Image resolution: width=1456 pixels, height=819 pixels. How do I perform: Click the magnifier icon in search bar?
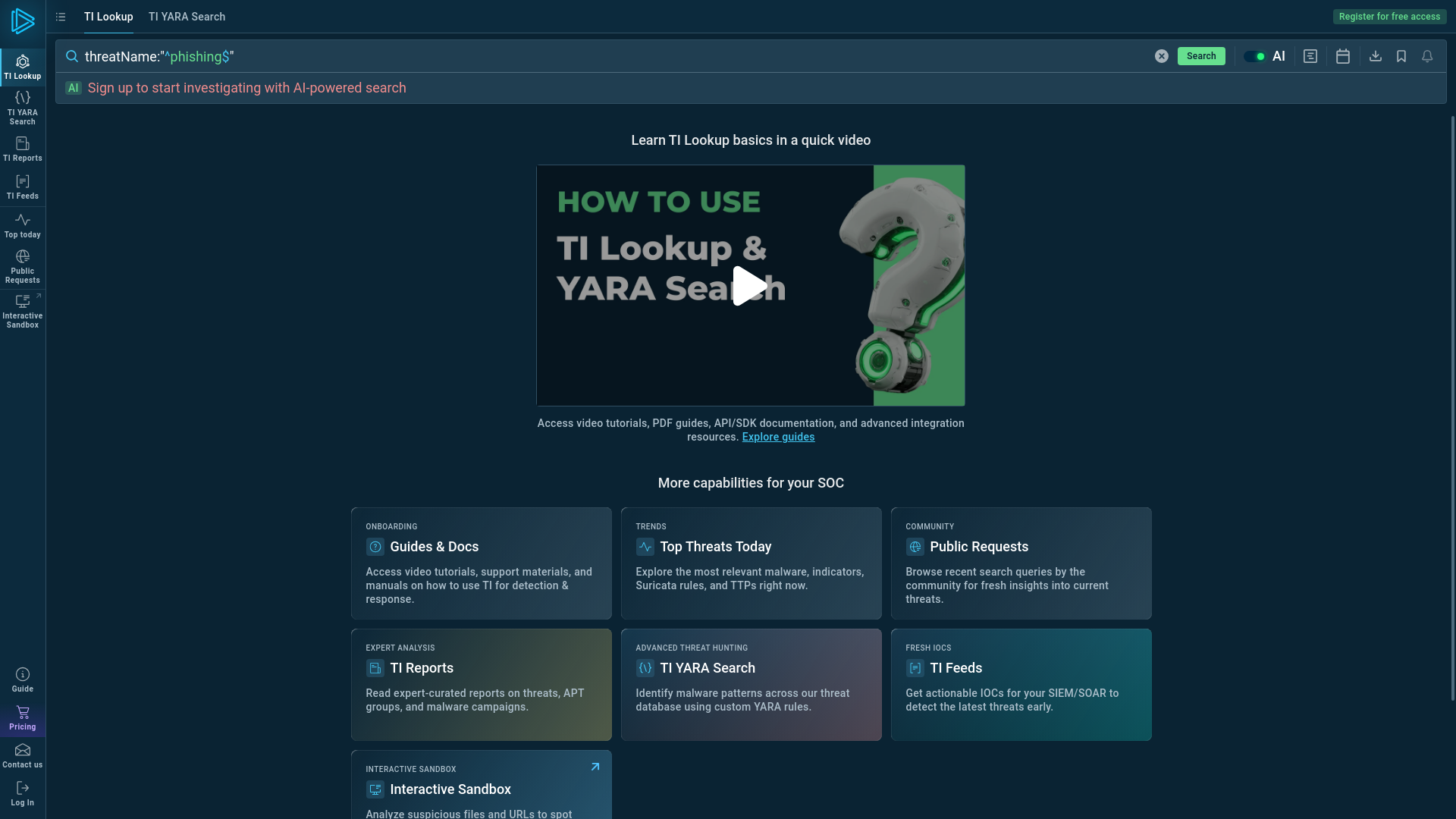click(x=72, y=56)
